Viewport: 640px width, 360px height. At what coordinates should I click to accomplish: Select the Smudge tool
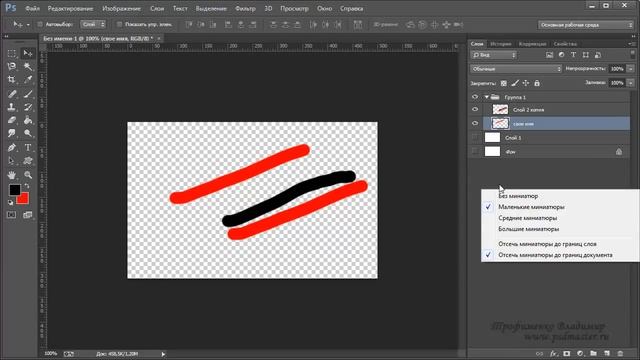click(12, 133)
